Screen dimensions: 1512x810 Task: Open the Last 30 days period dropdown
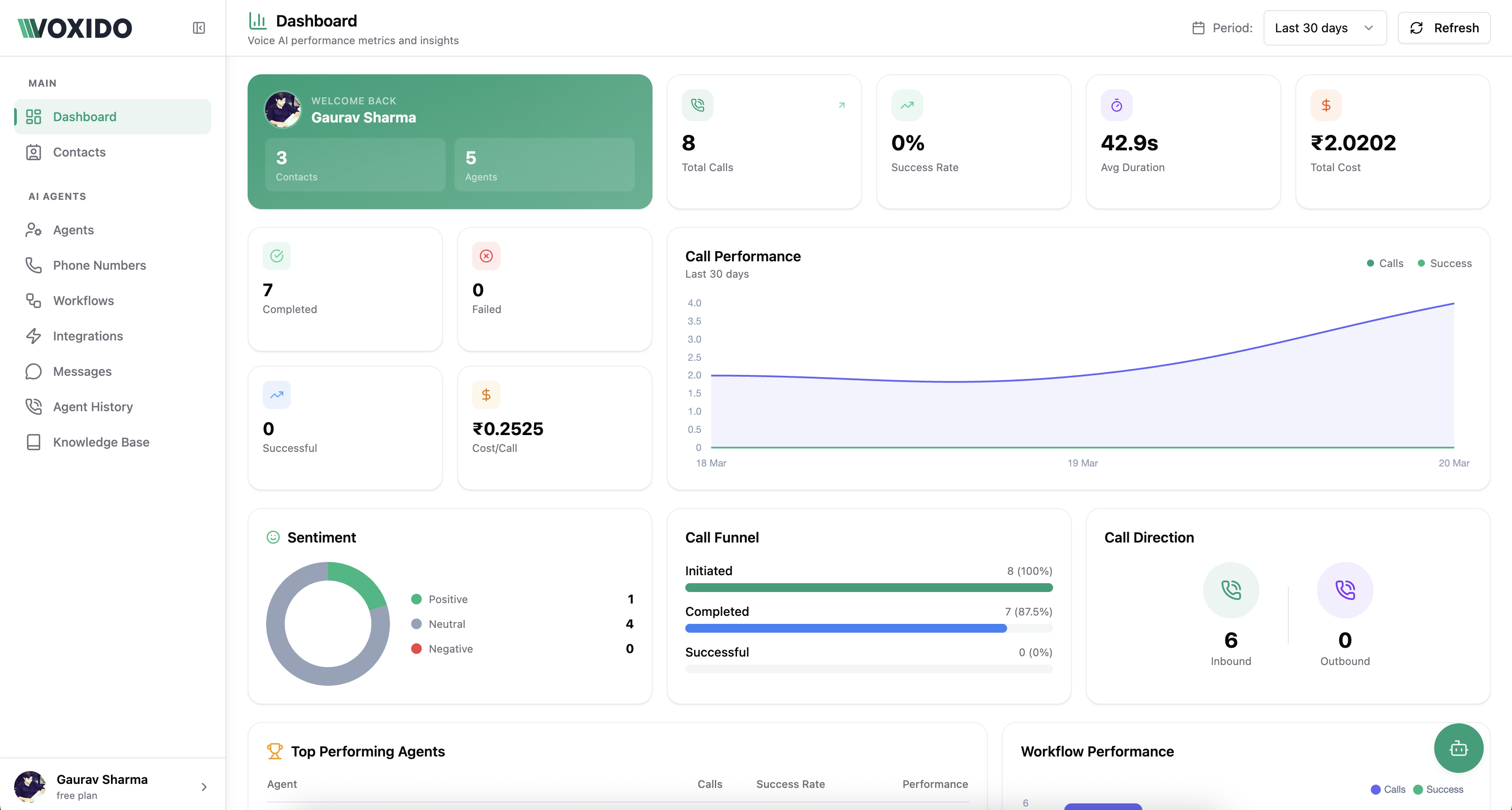[1324, 28]
